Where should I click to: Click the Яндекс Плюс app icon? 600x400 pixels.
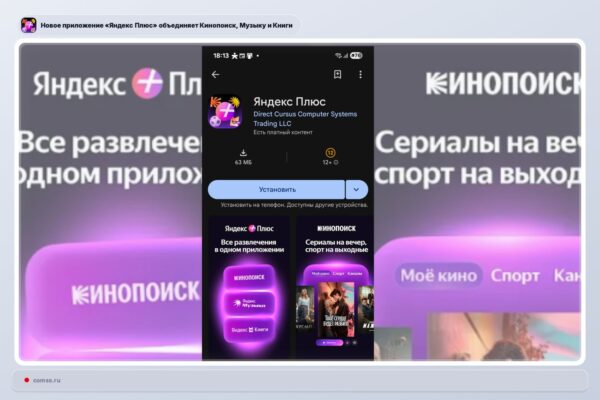point(225,112)
